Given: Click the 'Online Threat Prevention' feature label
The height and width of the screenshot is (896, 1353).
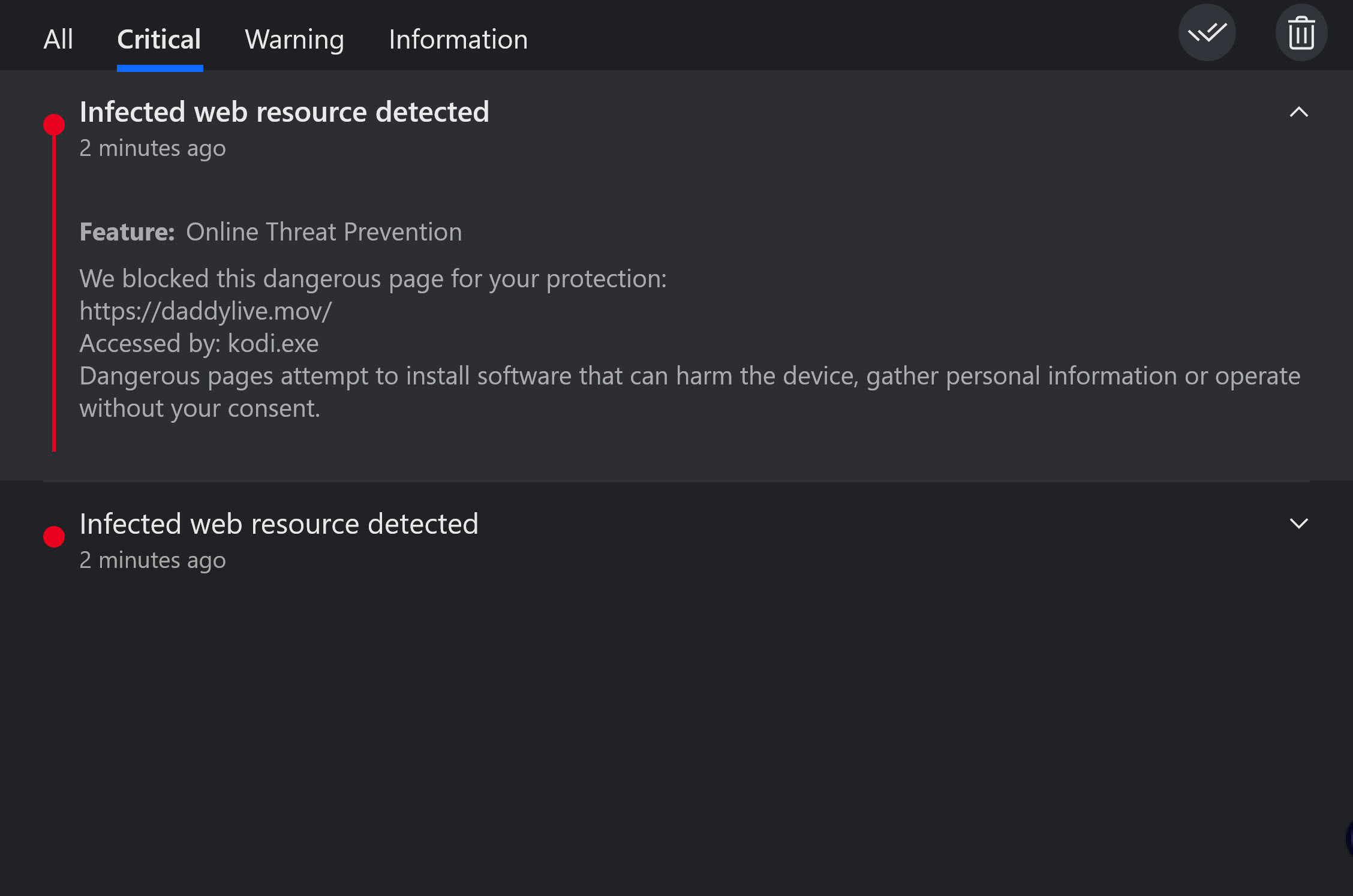Looking at the screenshot, I should (324, 232).
